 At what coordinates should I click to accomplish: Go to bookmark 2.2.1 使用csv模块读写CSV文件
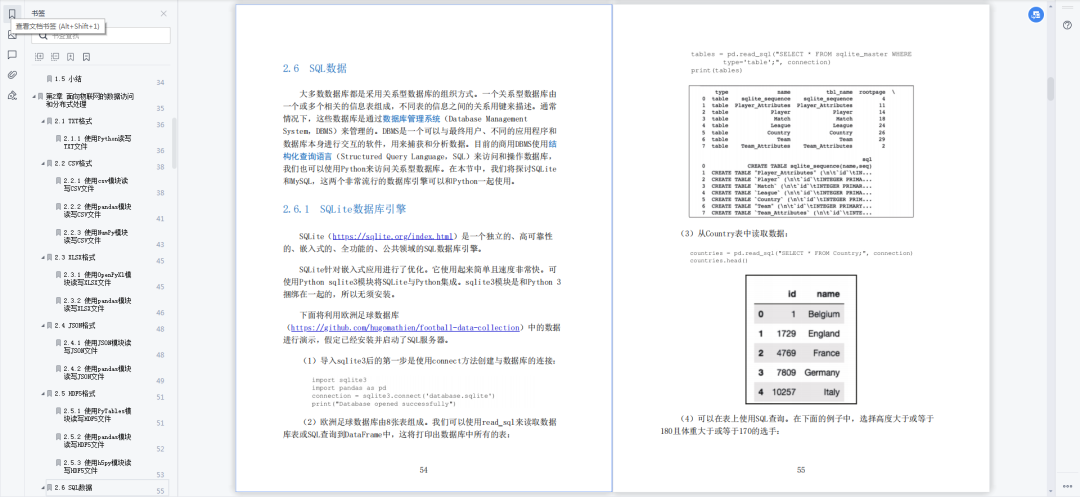(x=96, y=184)
